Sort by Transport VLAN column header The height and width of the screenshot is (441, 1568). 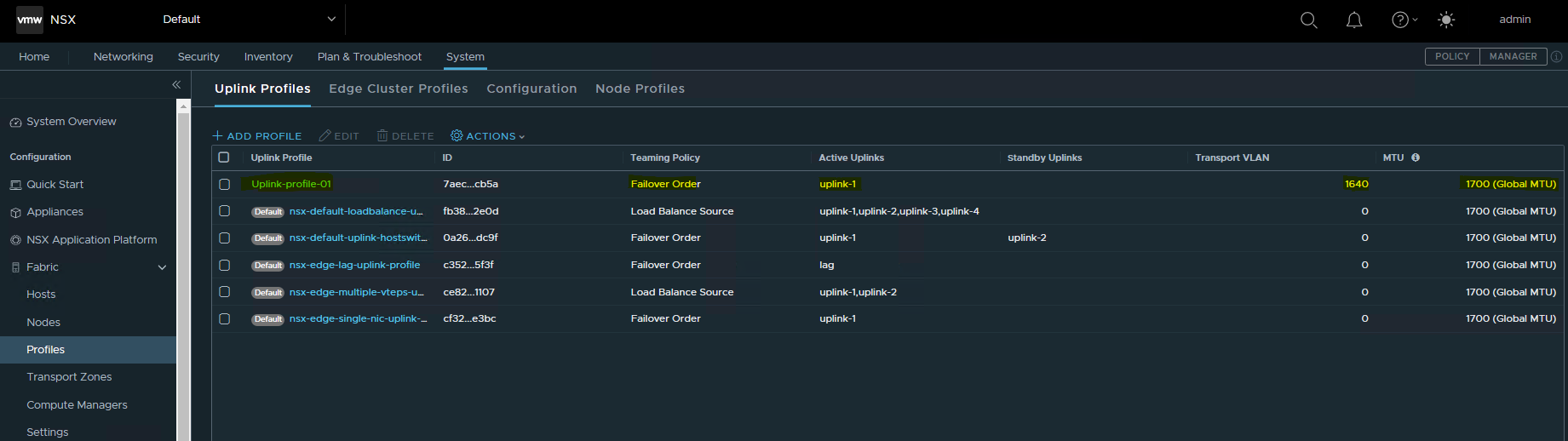1232,157
